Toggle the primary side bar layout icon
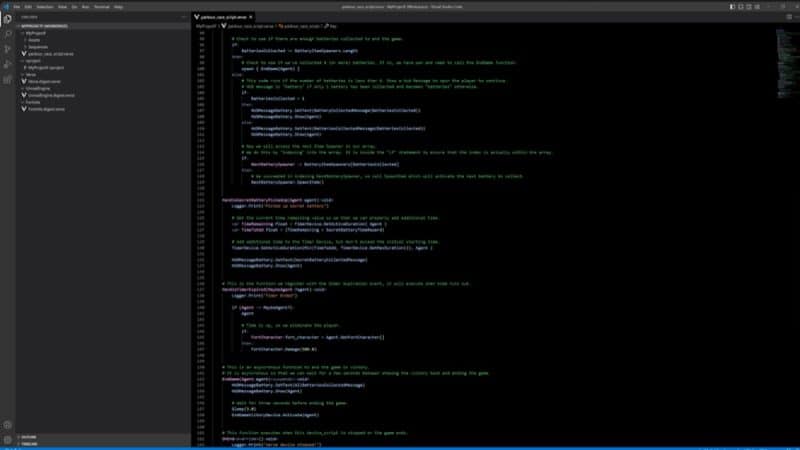The image size is (800, 450). 732,7
